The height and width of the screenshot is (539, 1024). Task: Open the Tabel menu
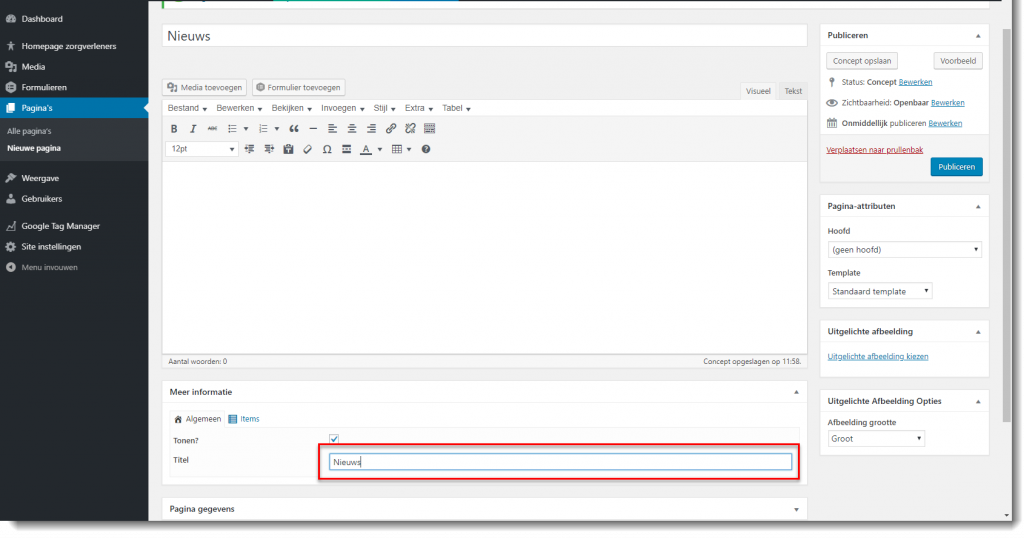coord(456,108)
